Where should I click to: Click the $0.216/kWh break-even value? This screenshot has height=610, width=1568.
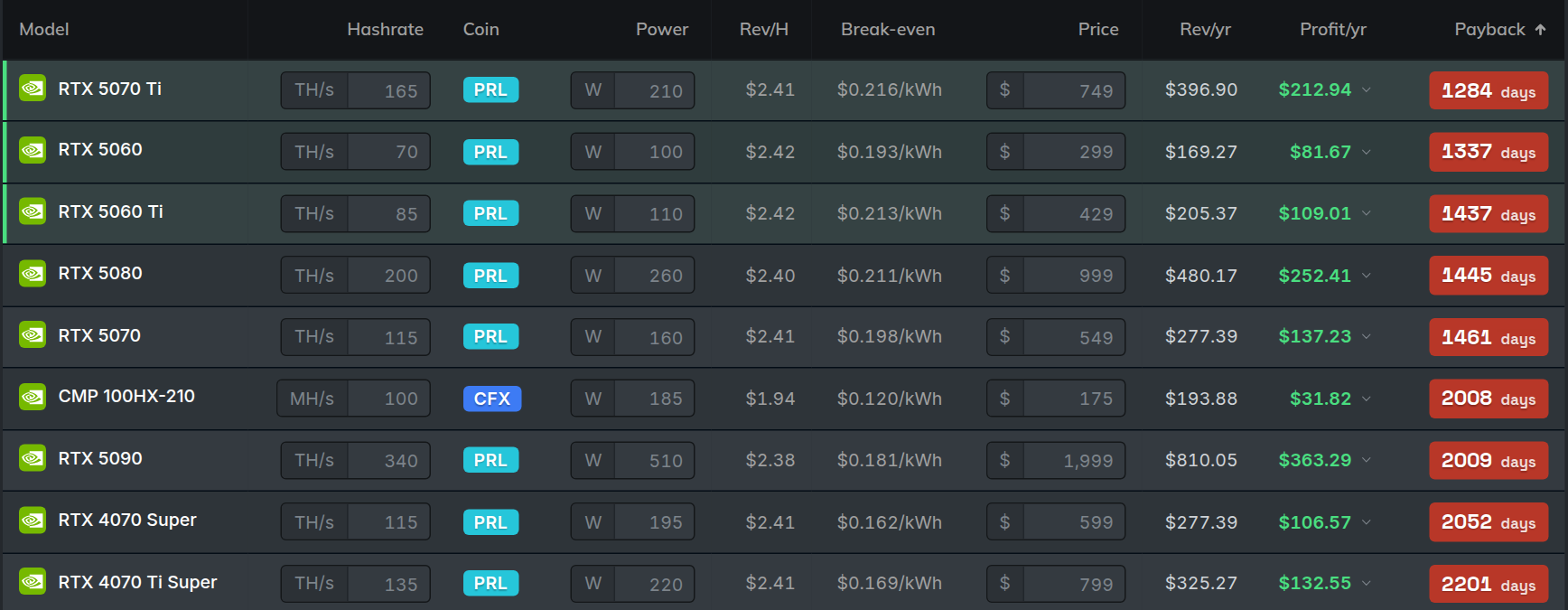click(890, 89)
